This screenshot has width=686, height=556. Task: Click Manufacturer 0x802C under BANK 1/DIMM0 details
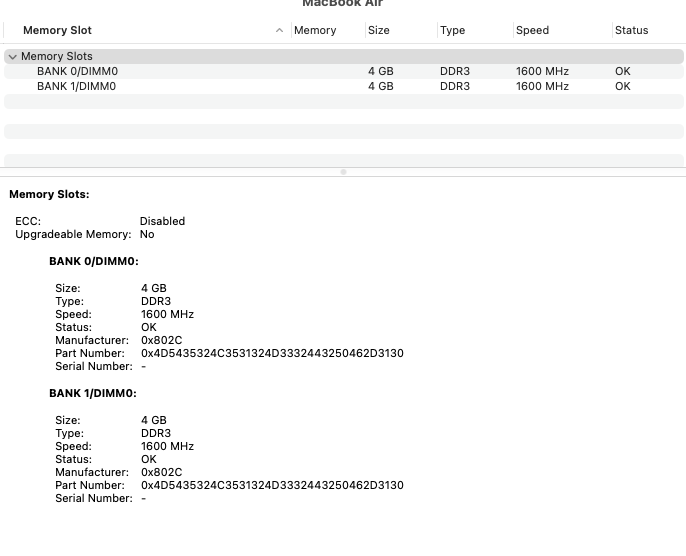tap(161, 472)
